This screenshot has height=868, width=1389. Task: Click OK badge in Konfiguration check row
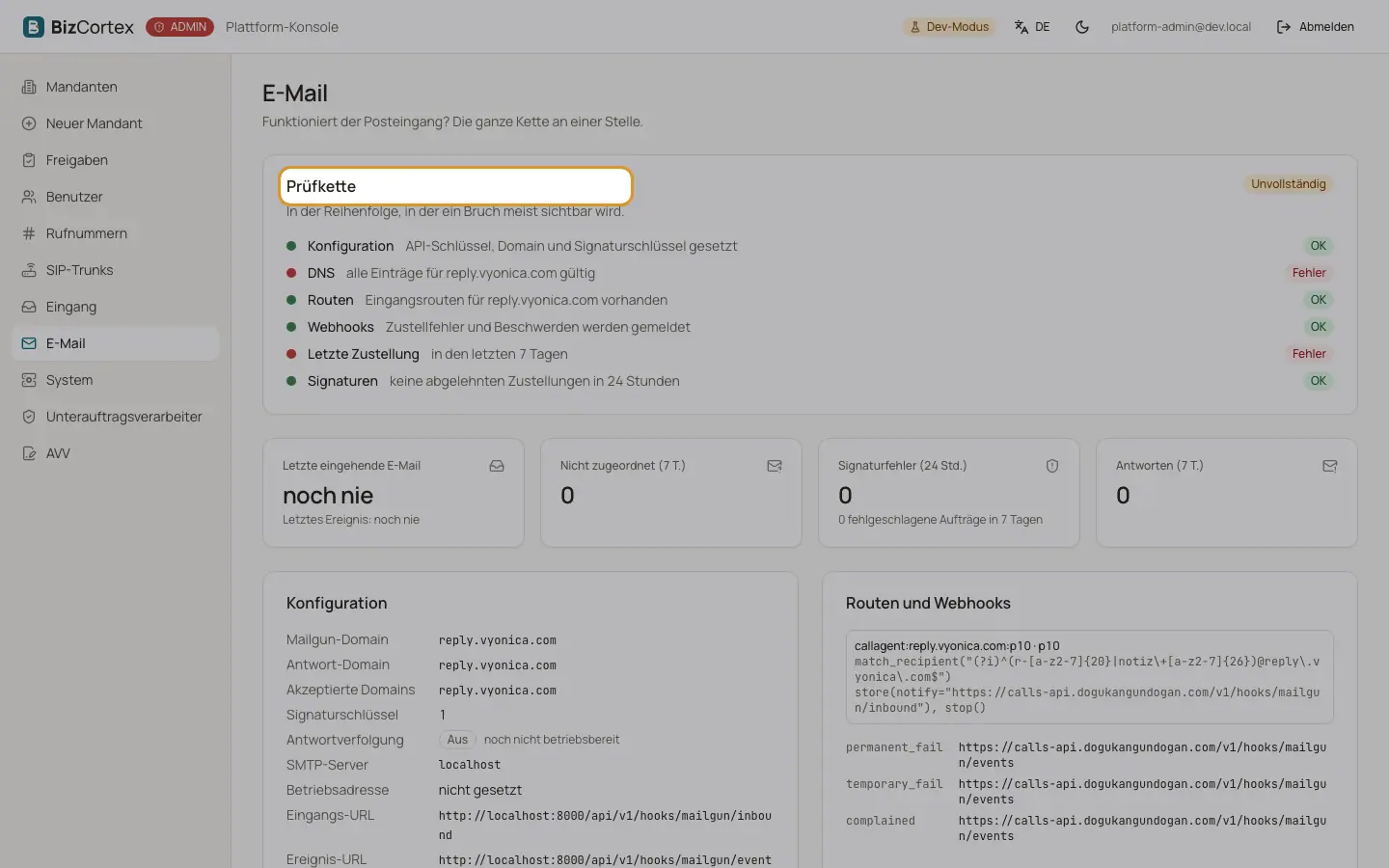coord(1319,246)
